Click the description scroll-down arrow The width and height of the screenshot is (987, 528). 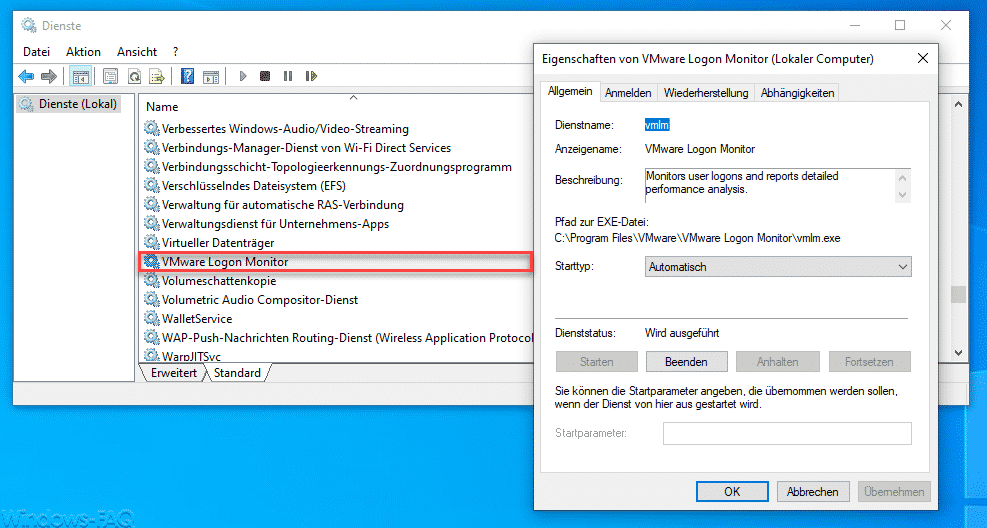tap(903, 194)
